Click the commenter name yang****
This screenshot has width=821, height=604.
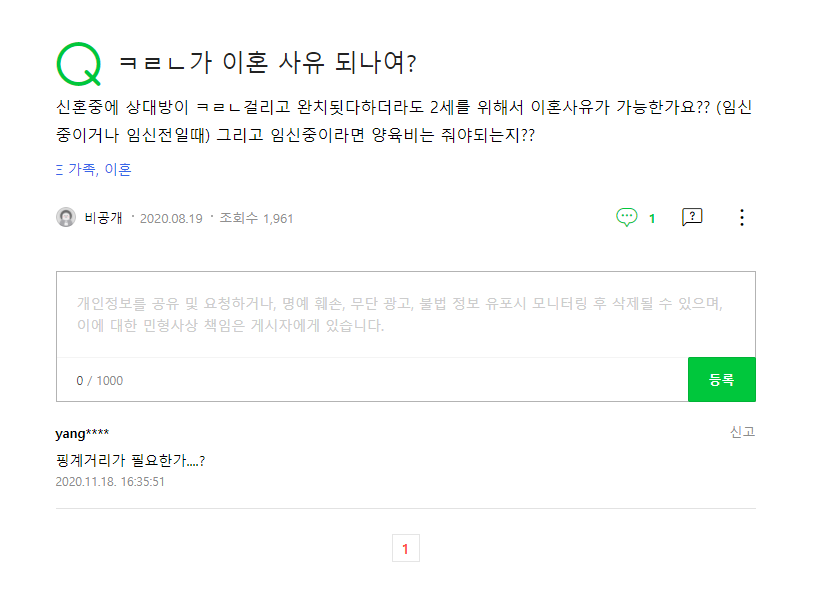pos(82,433)
